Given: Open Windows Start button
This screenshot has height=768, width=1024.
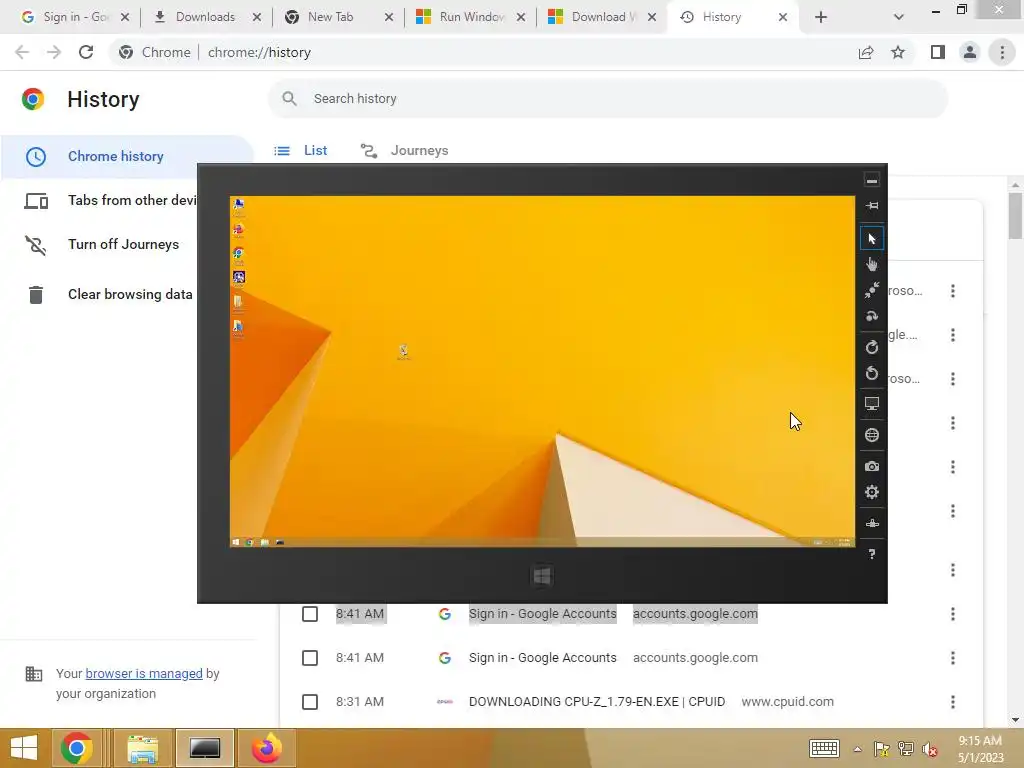Looking at the screenshot, I should 24,748.
